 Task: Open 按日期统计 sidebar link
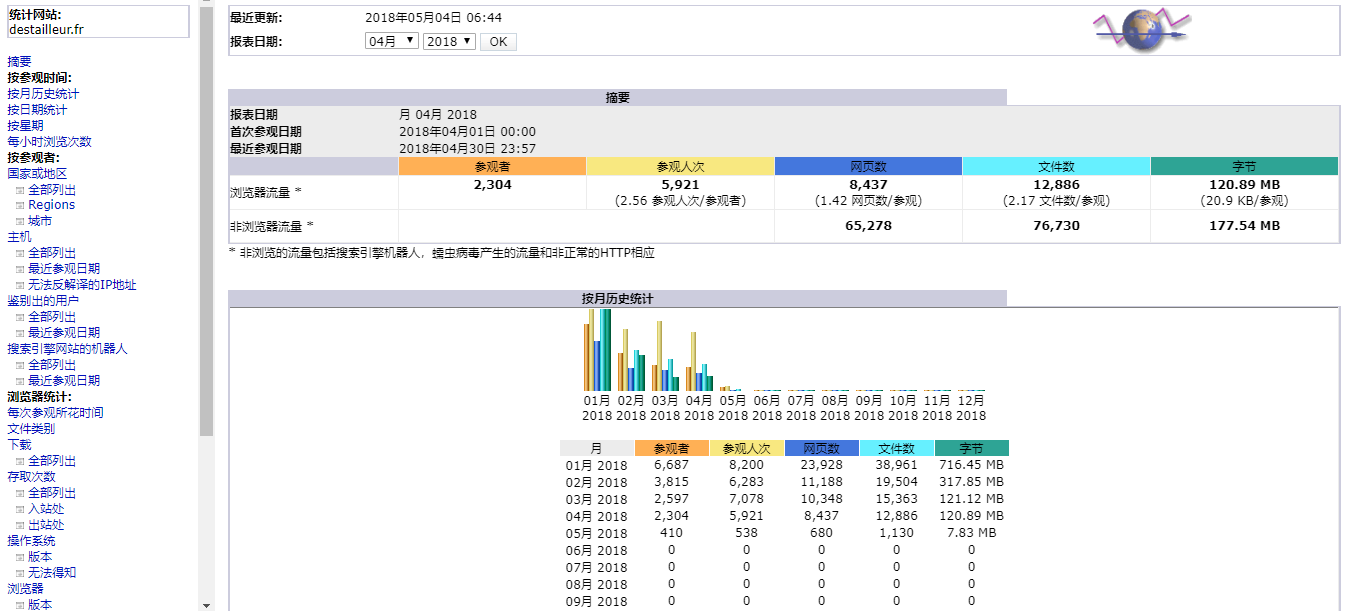click(x=37, y=110)
